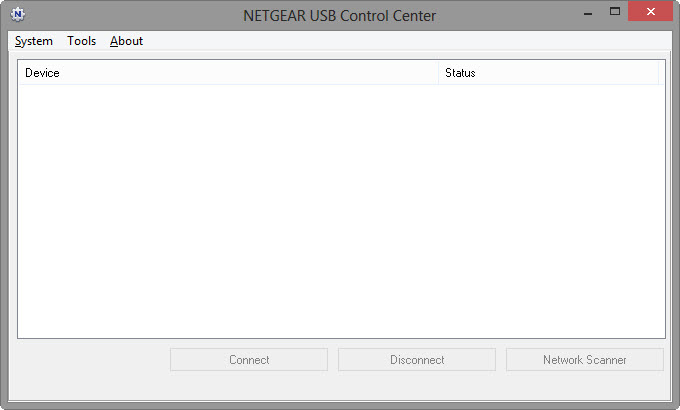
Task: Launch the Network Scanner button
Action: pos(585,360)
